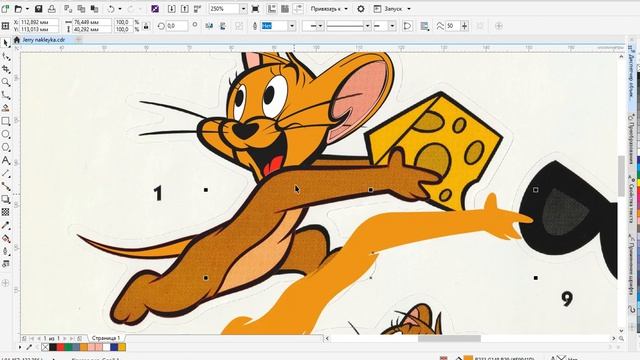Toggle show grid icon
Image resolution: width=640 pixels, height=360 pixels.
coord(285,9)
